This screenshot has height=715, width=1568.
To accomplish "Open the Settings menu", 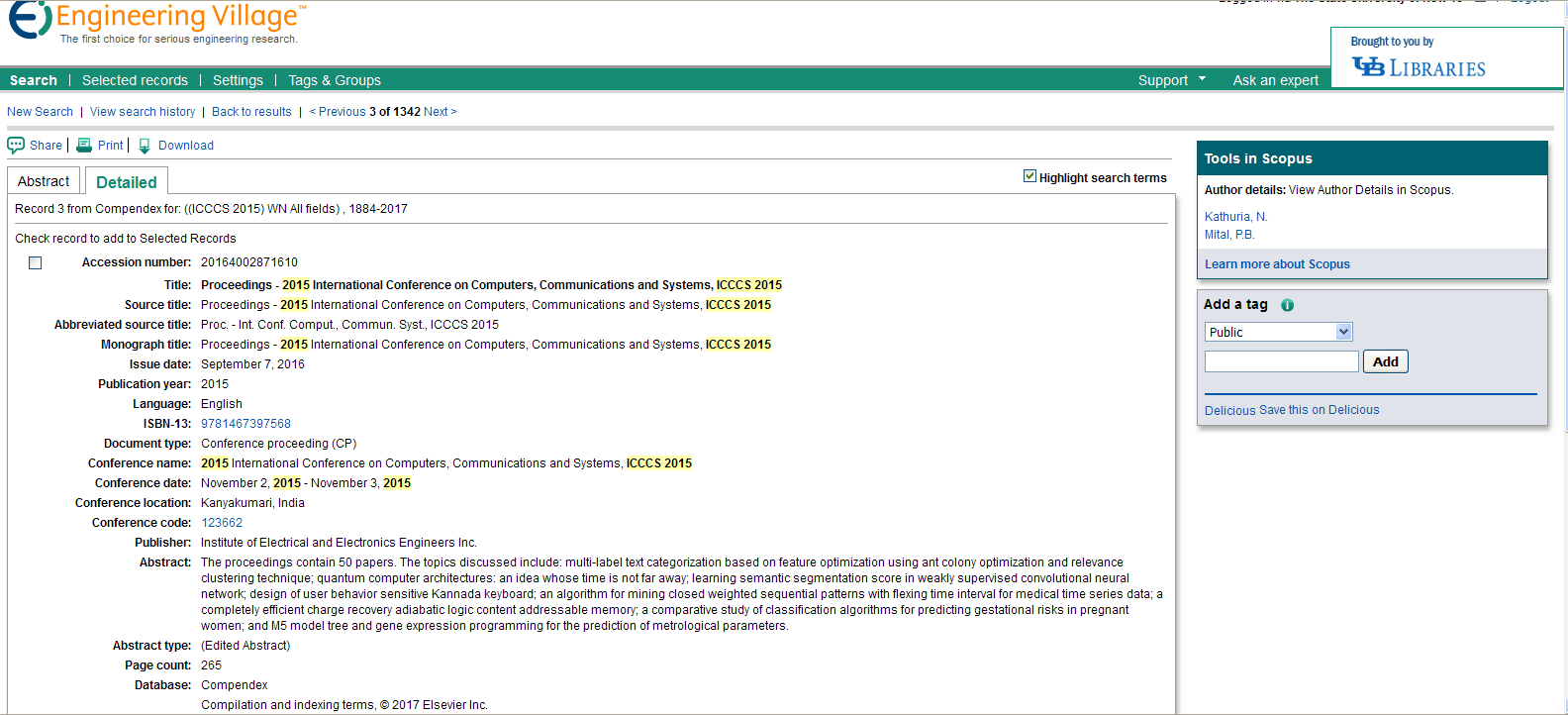I will [238, 80].
